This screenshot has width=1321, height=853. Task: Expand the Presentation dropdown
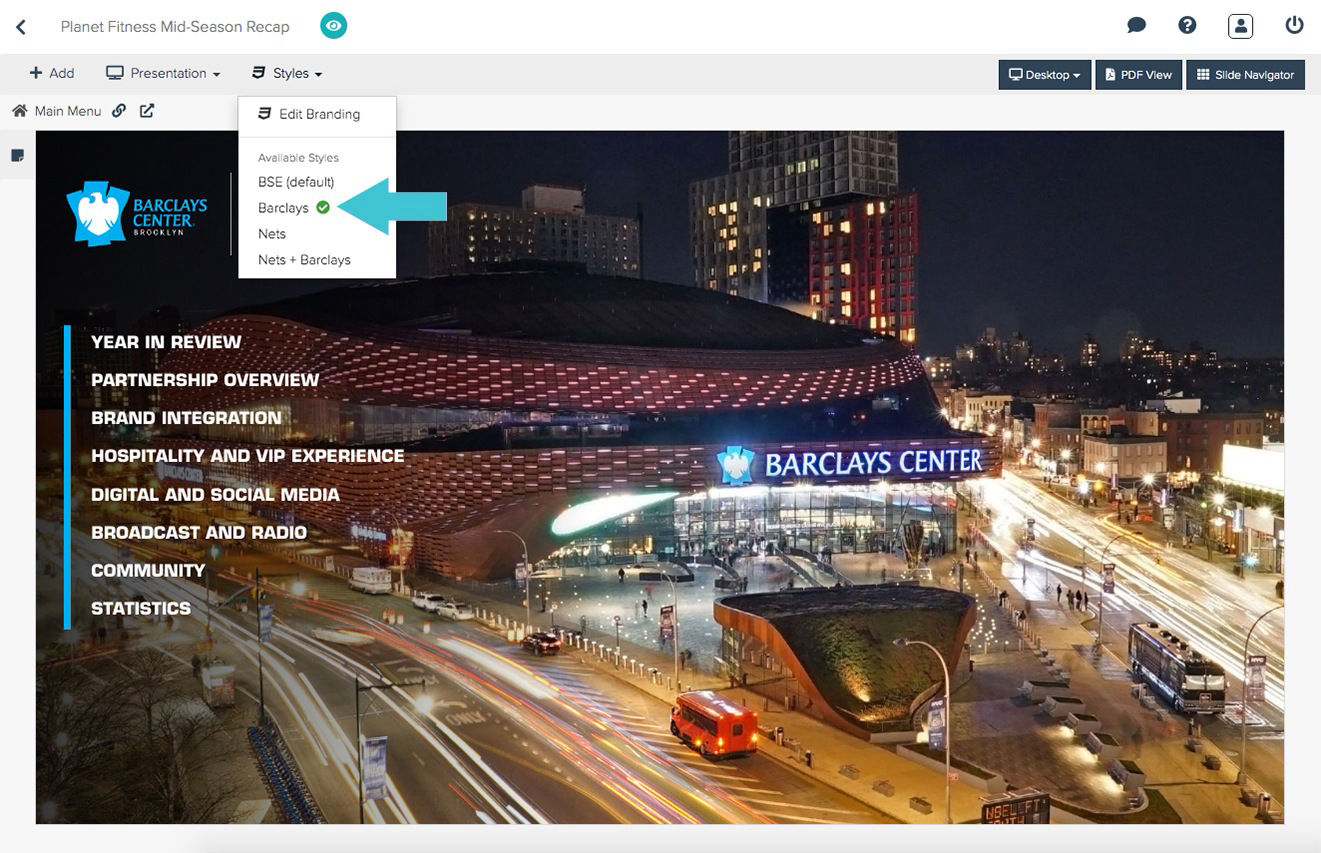click(163, 73)
